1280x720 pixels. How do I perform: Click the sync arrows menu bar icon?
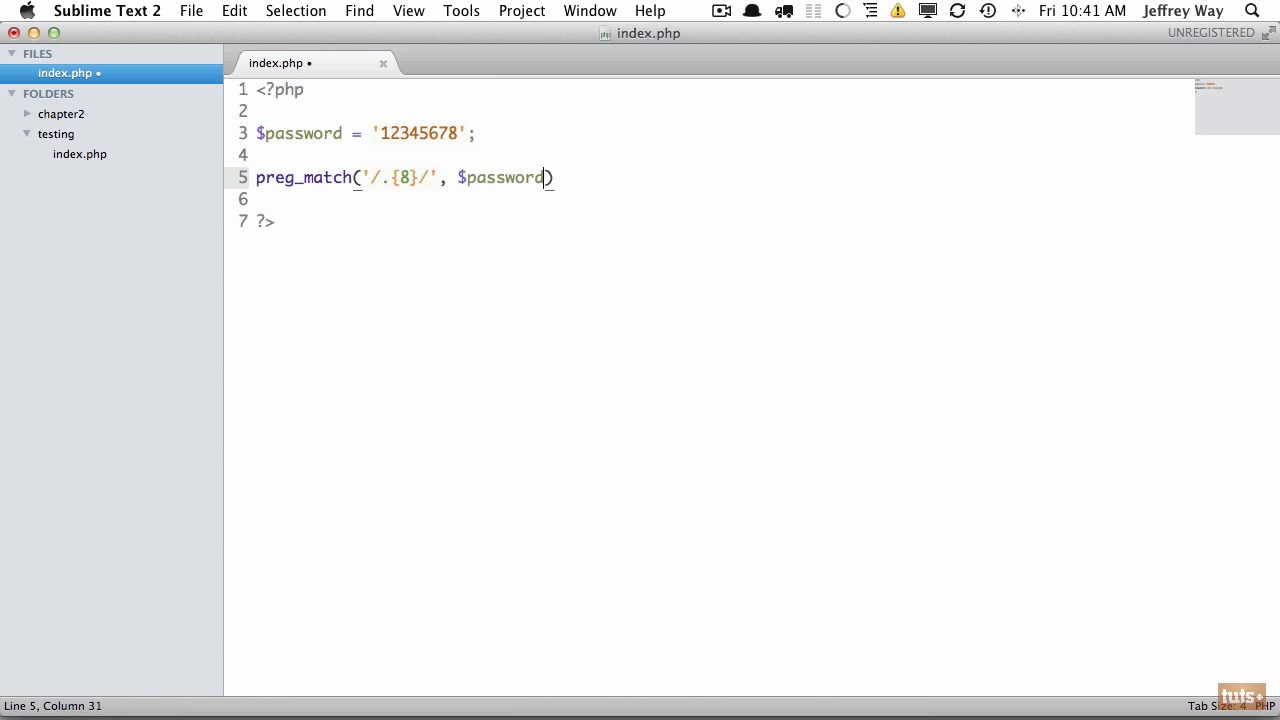(957, 11)
